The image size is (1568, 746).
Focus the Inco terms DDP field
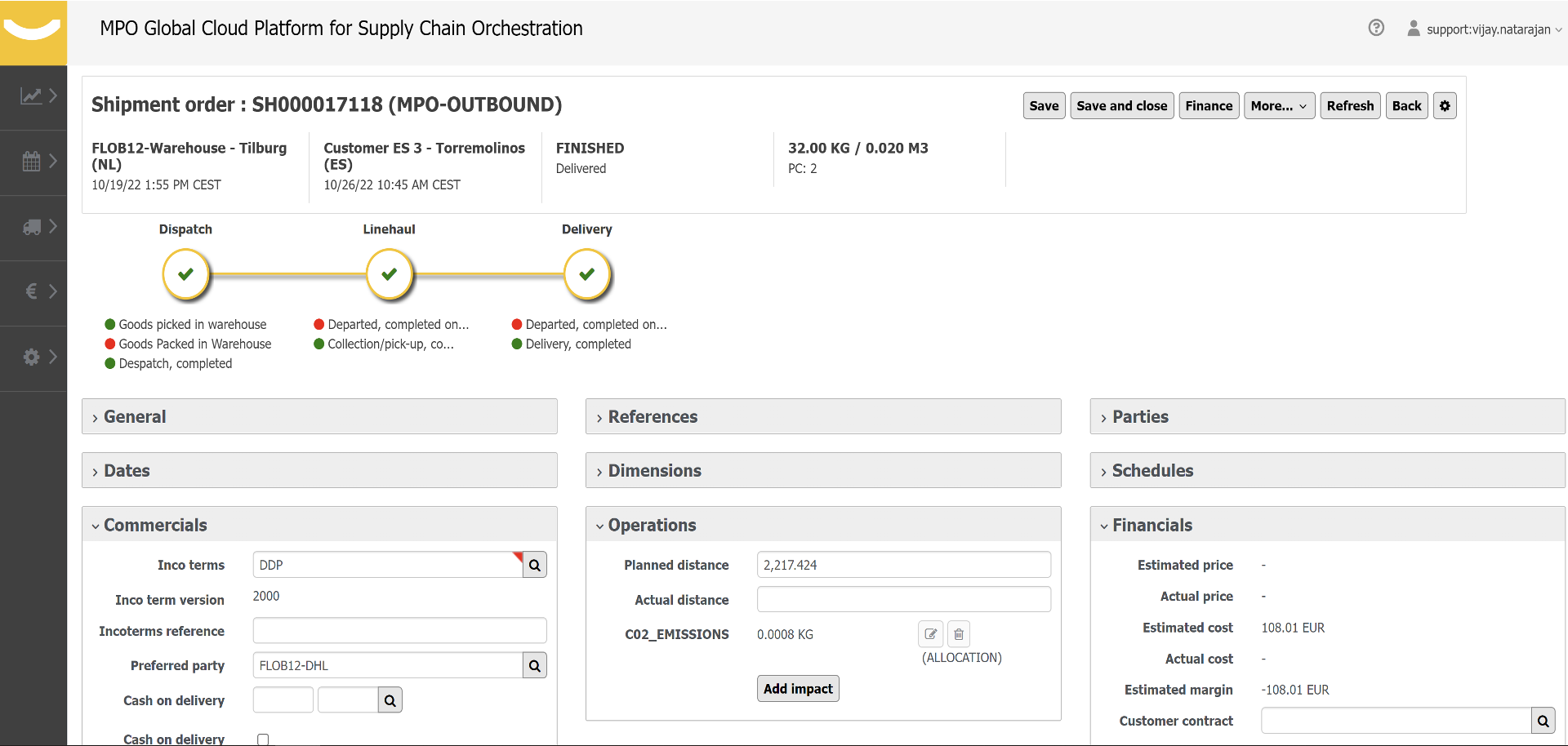(388, 565)
